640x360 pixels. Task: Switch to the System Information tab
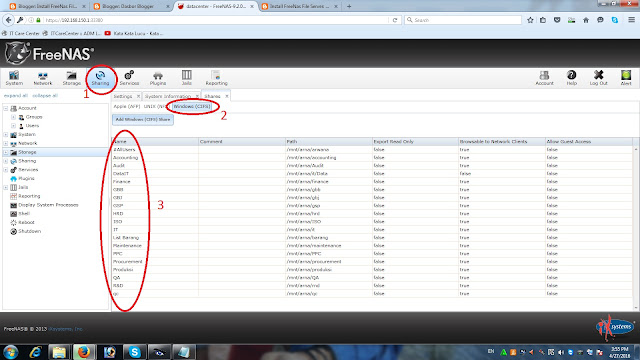168,96
